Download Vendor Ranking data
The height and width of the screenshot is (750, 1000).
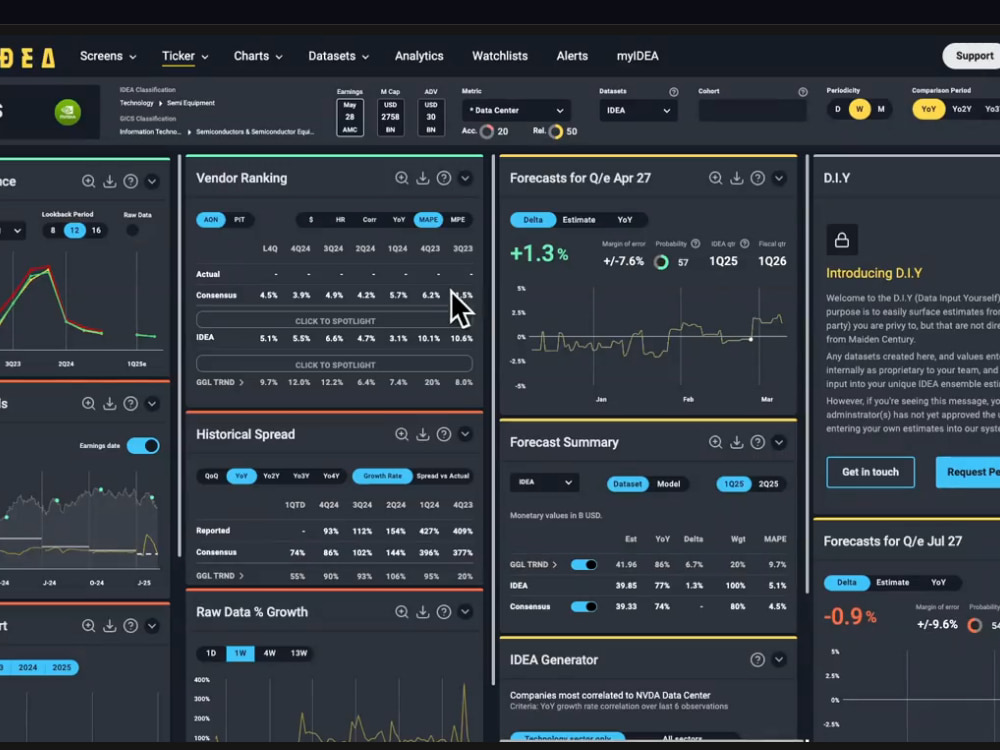tap(422, 178)
